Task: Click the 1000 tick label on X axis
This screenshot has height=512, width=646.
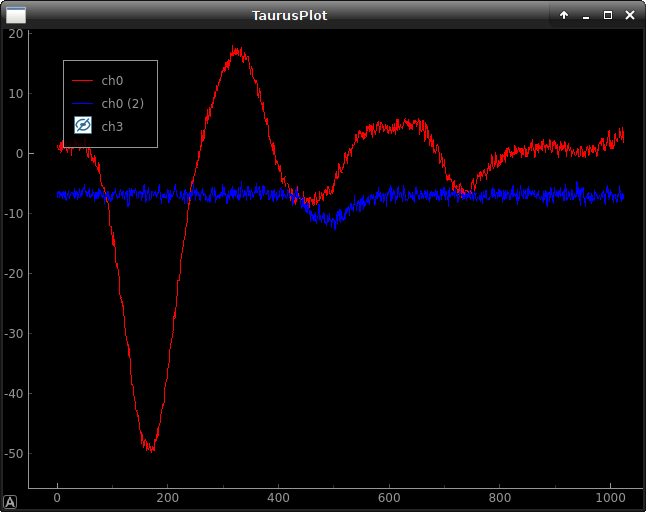Action: point(610,497)
